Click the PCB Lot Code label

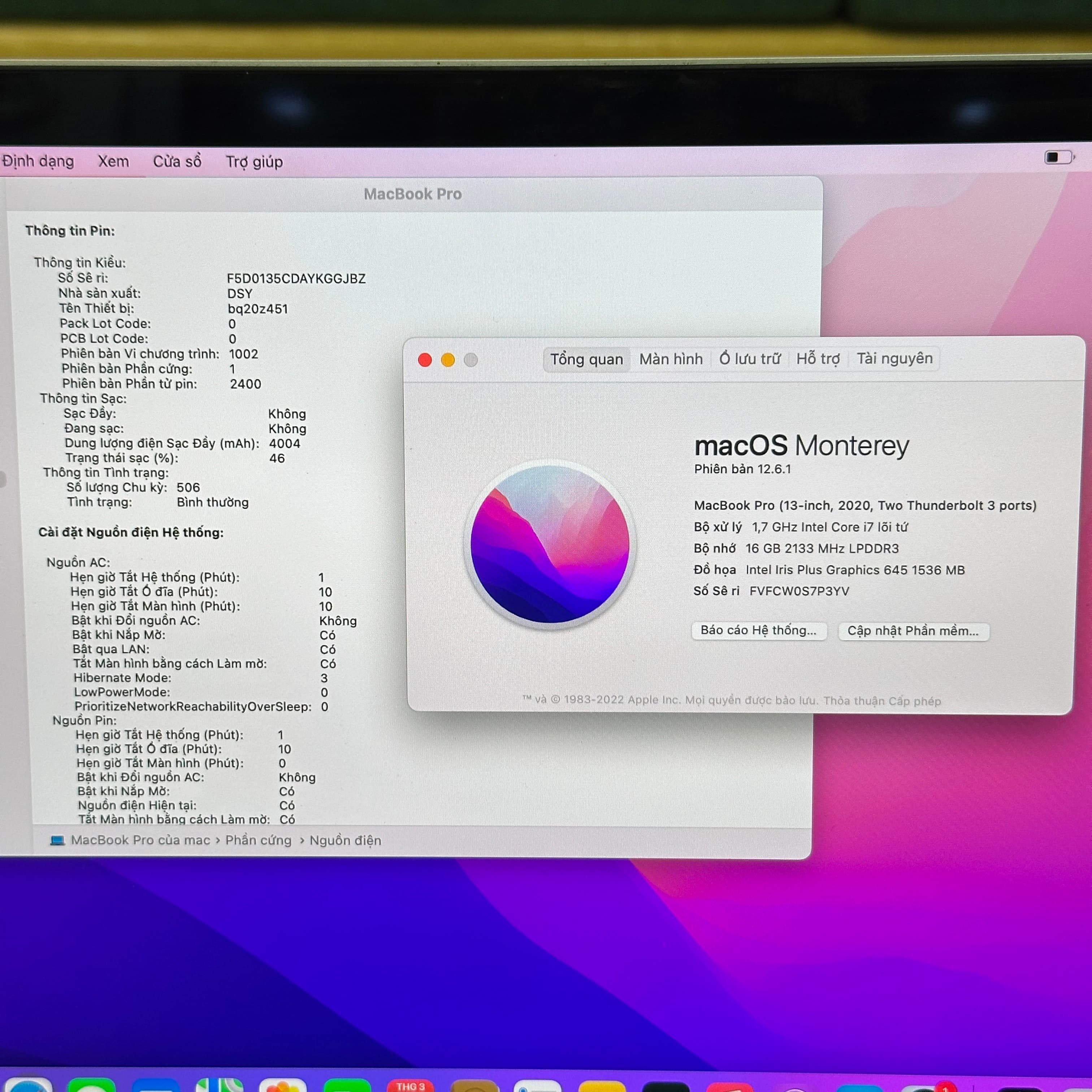(x=105, y=339)
